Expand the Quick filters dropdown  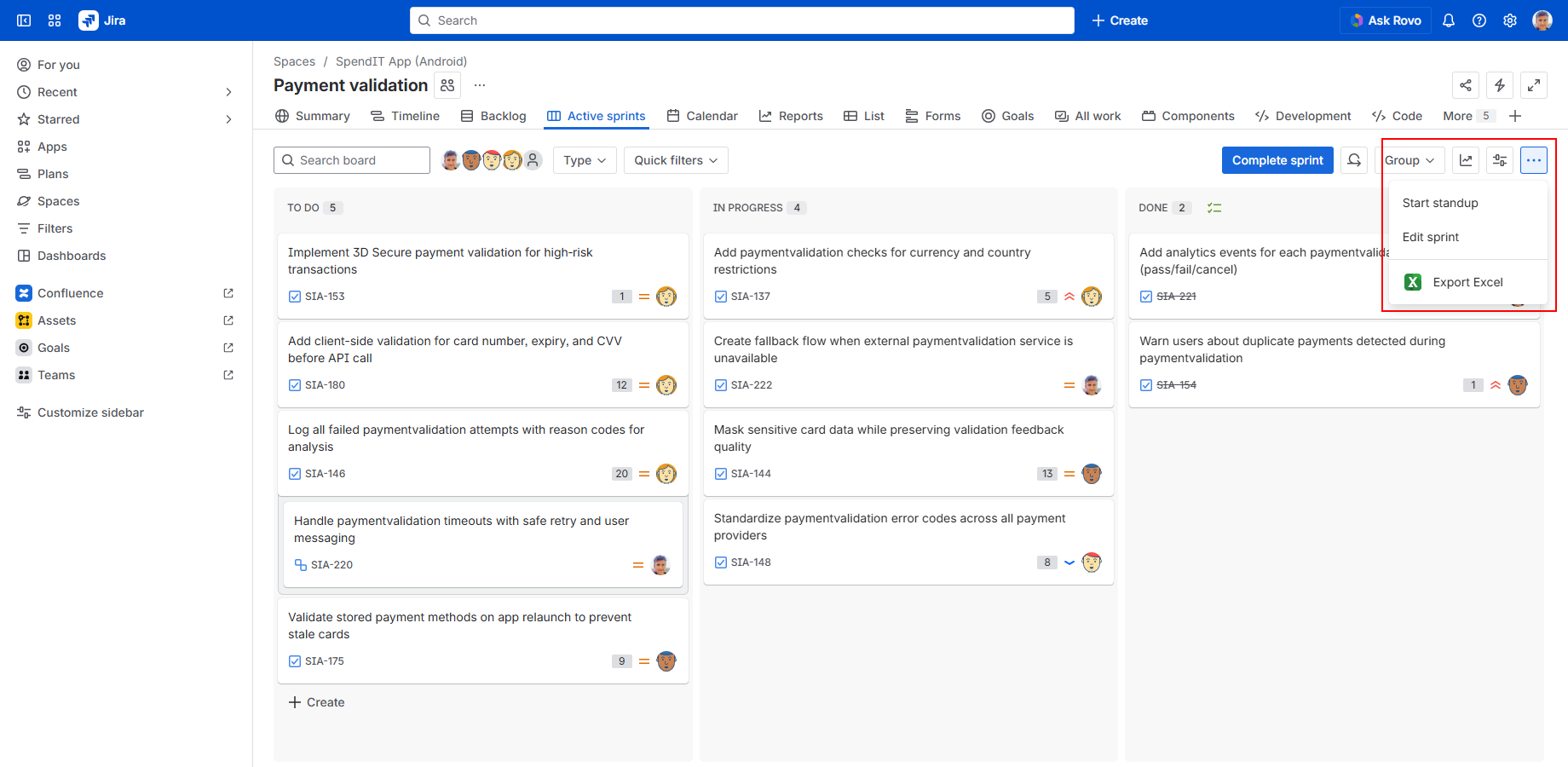[676, 160]
